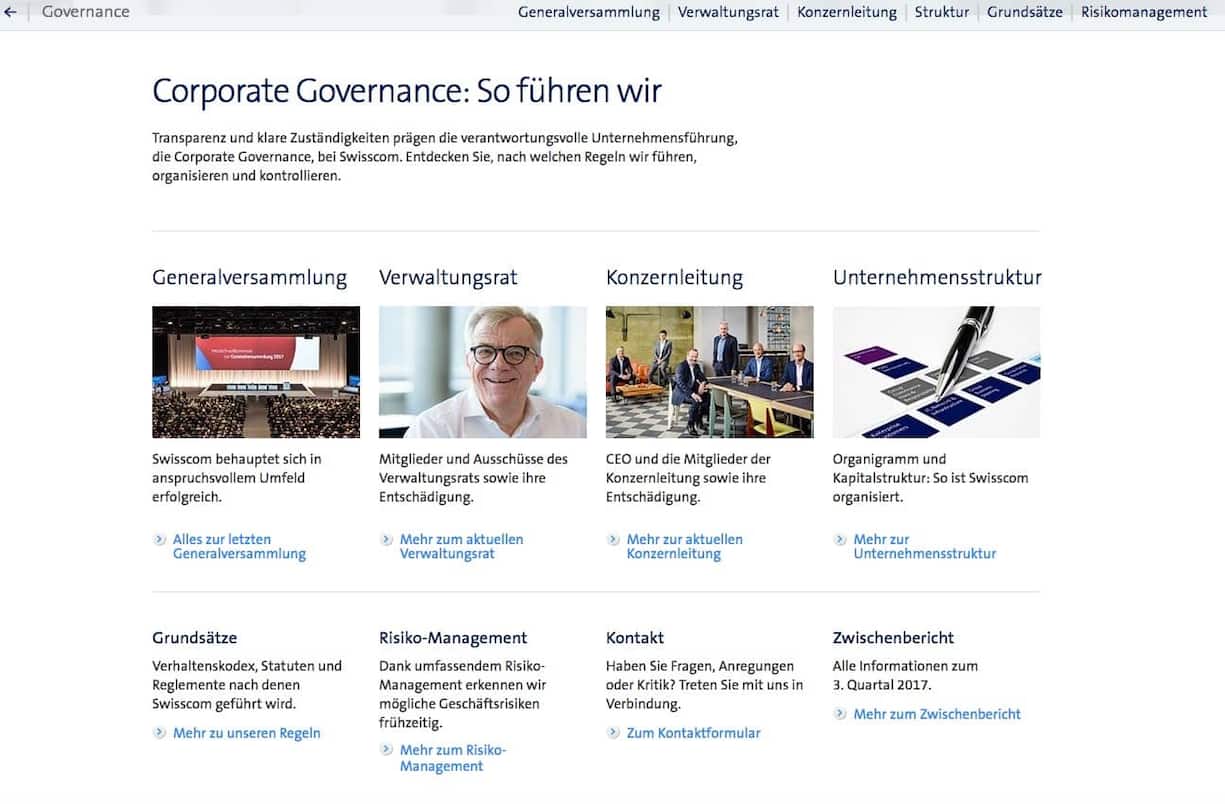
Task: Open the Generalversammlung navigation item
Action: point(589,12)
